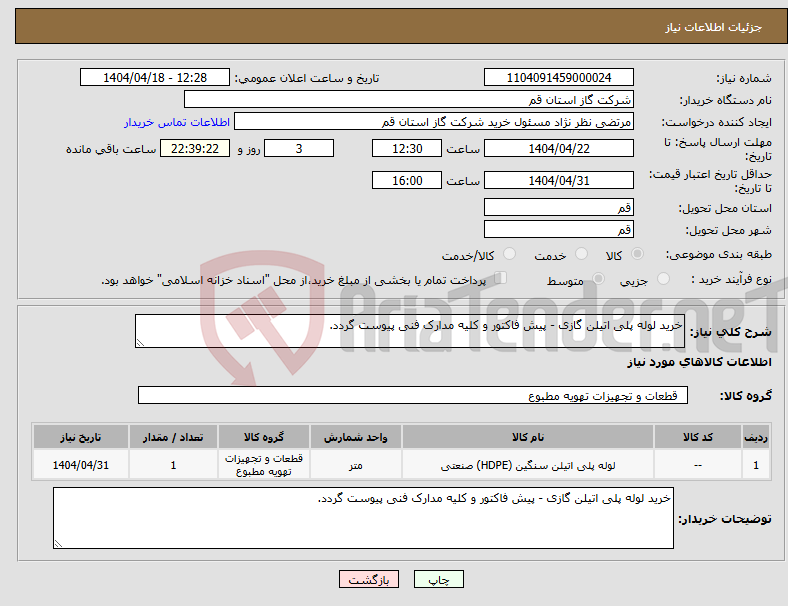Click the شماره نیاز field 1104091459000024

point(558,77)
